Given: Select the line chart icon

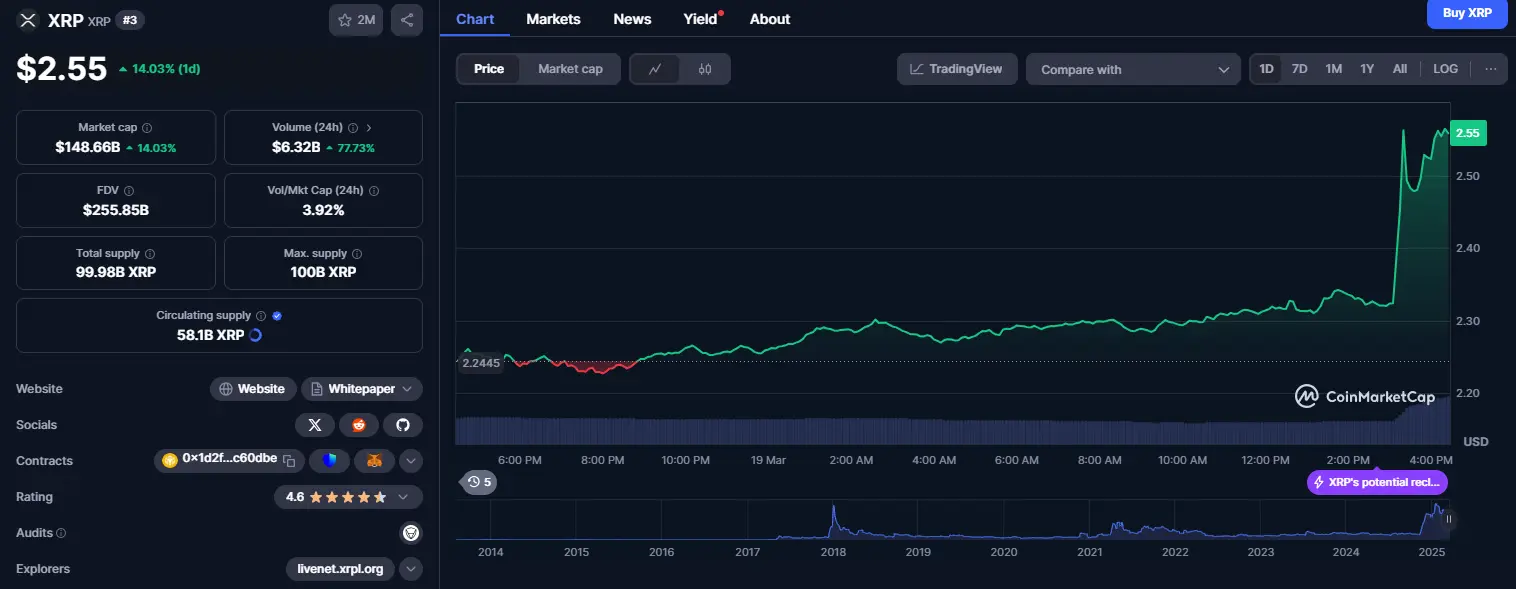Looking at the screenshot, I should pyautogui.click(x=655, y=69).
